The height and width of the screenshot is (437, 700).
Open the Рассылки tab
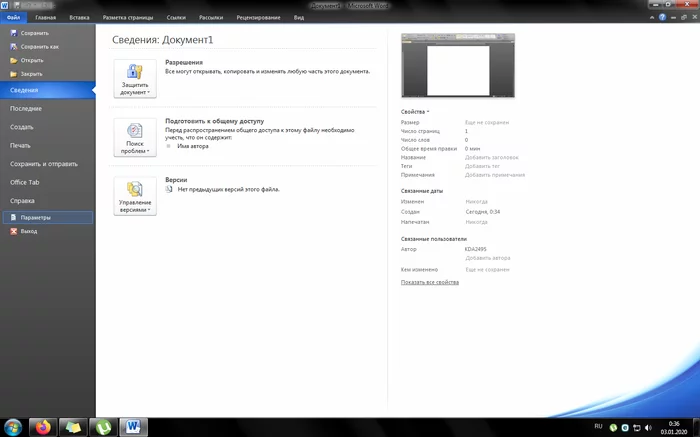(x=211, y=17)
